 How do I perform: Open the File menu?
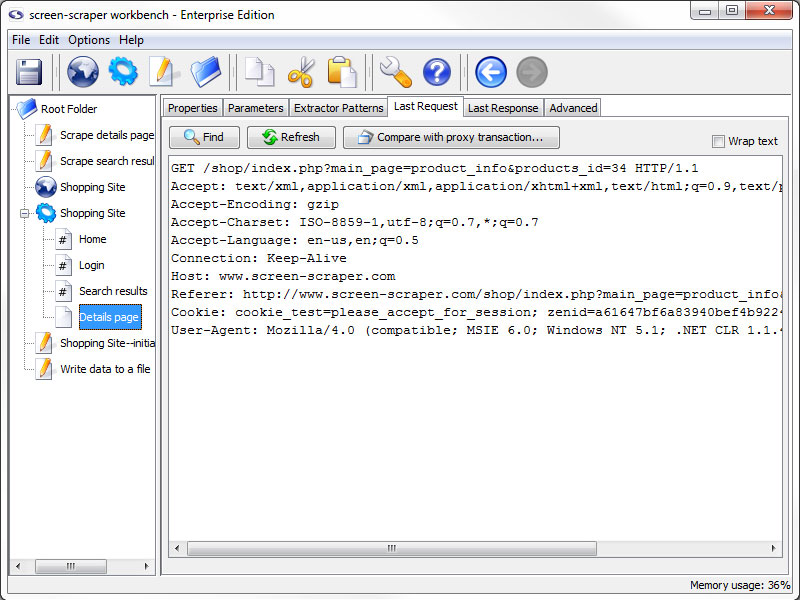(21, 40)
